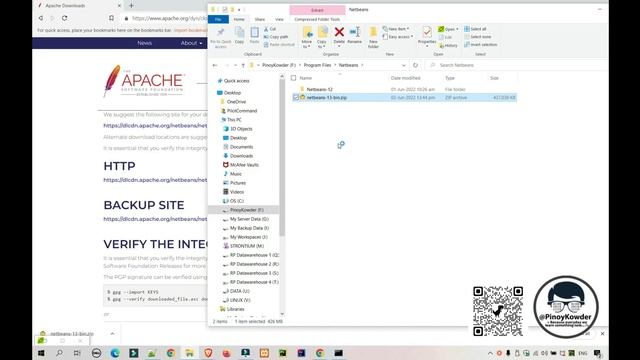Switch to the Home ribbon tab

[x=239, y=19]
